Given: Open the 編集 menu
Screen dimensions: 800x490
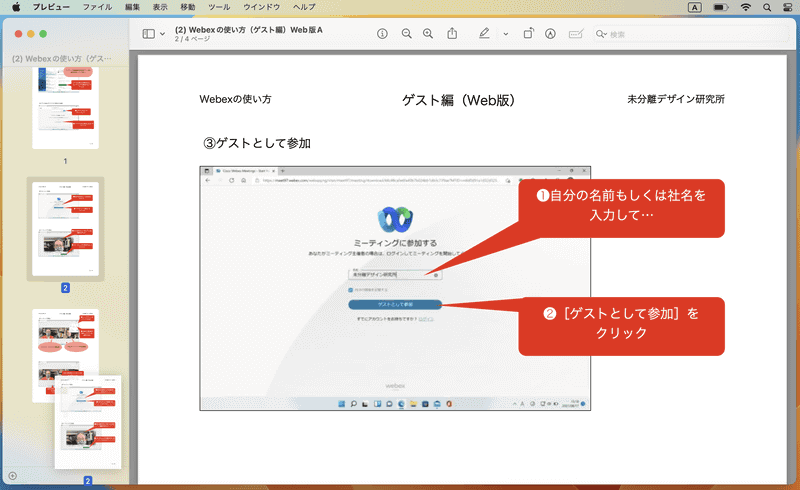Looking at the screenshot, I should 132,7.
